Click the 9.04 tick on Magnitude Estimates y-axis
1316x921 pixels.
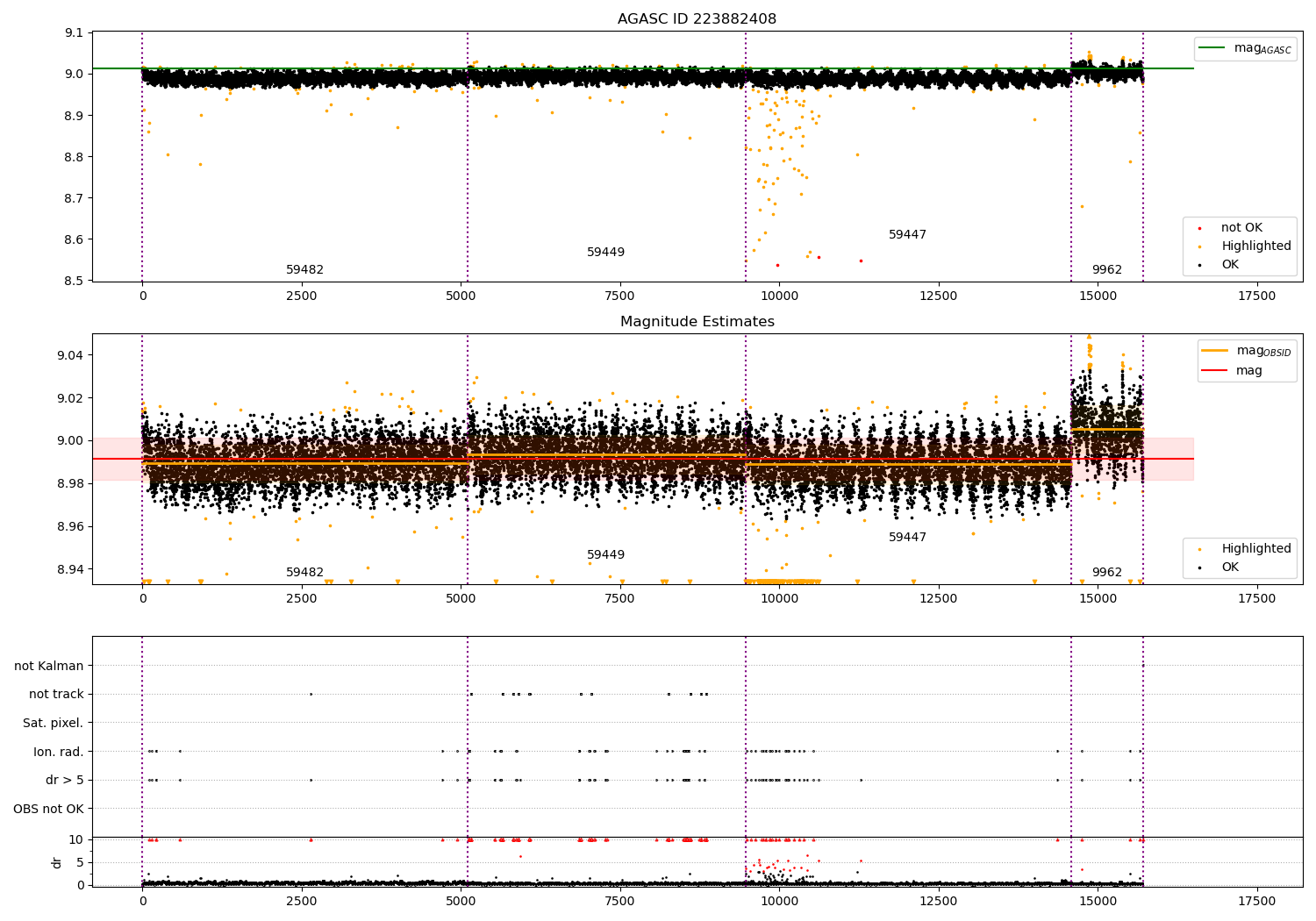pos(70,355)
